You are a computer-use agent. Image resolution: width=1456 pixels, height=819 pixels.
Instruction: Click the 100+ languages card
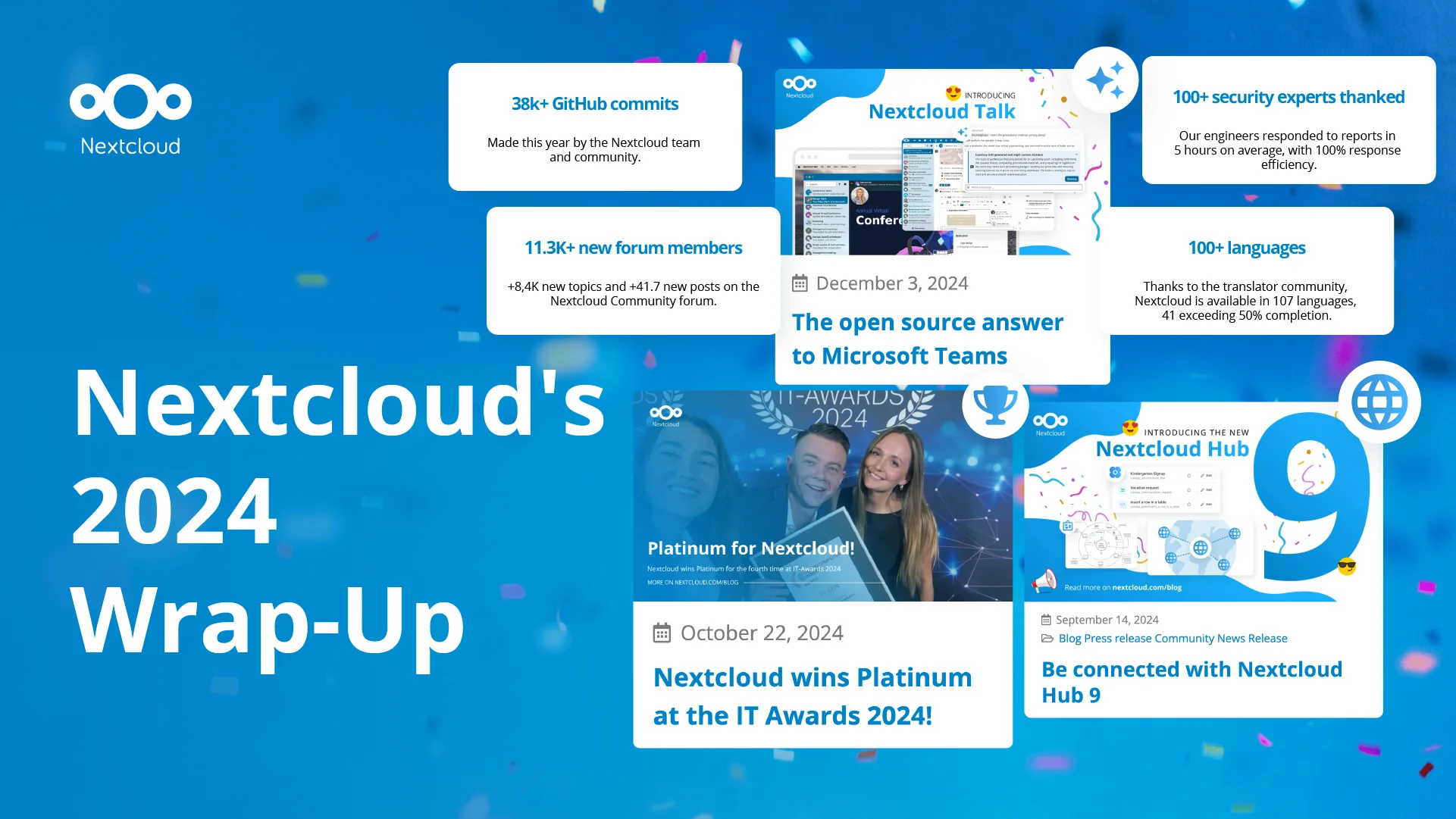[1246, 271]
